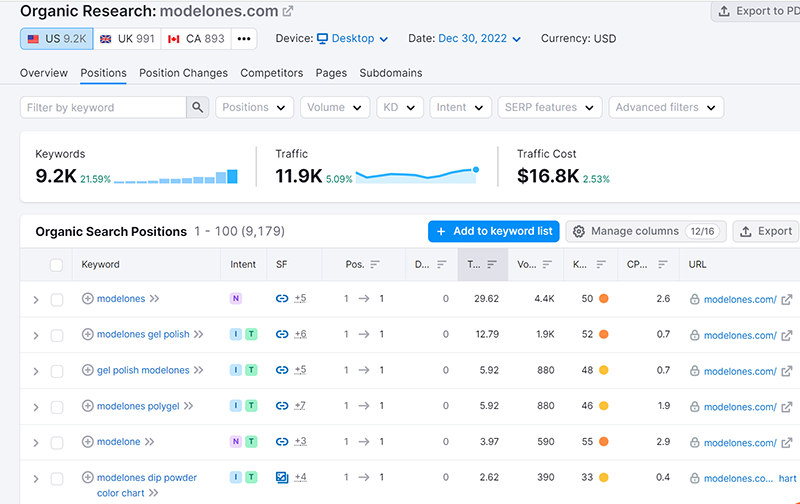Switch to the Position Changes tab

tap(184, 73)
